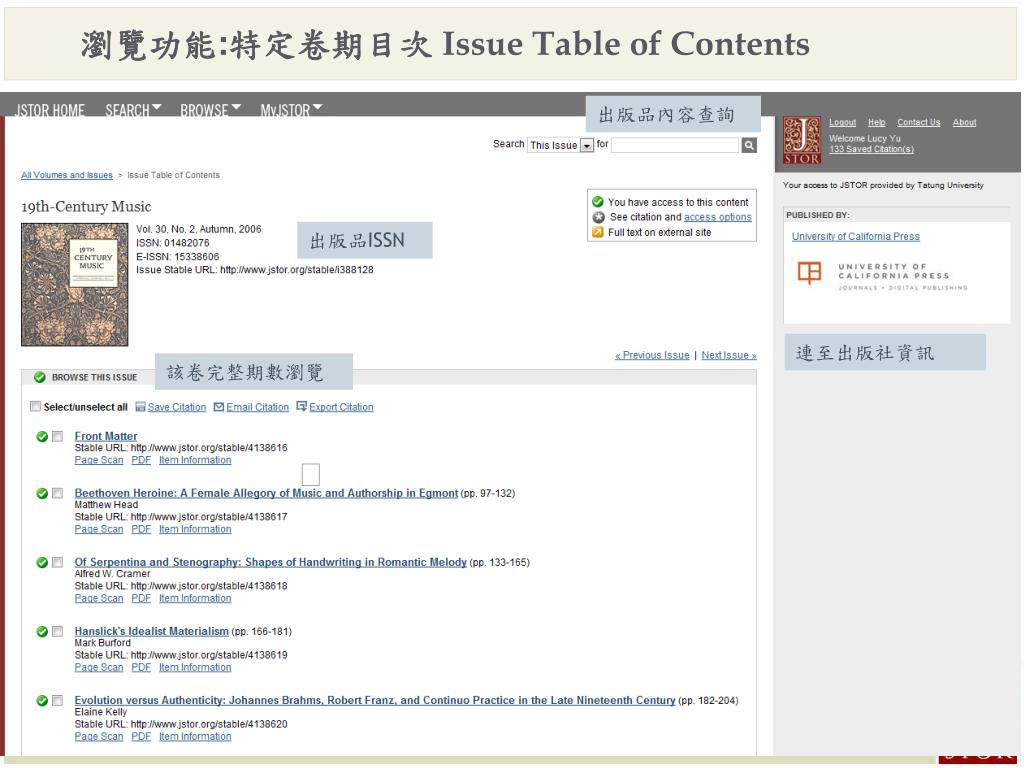
Task: Open Front Matter Item Information
Action: (x=195, y=460)
